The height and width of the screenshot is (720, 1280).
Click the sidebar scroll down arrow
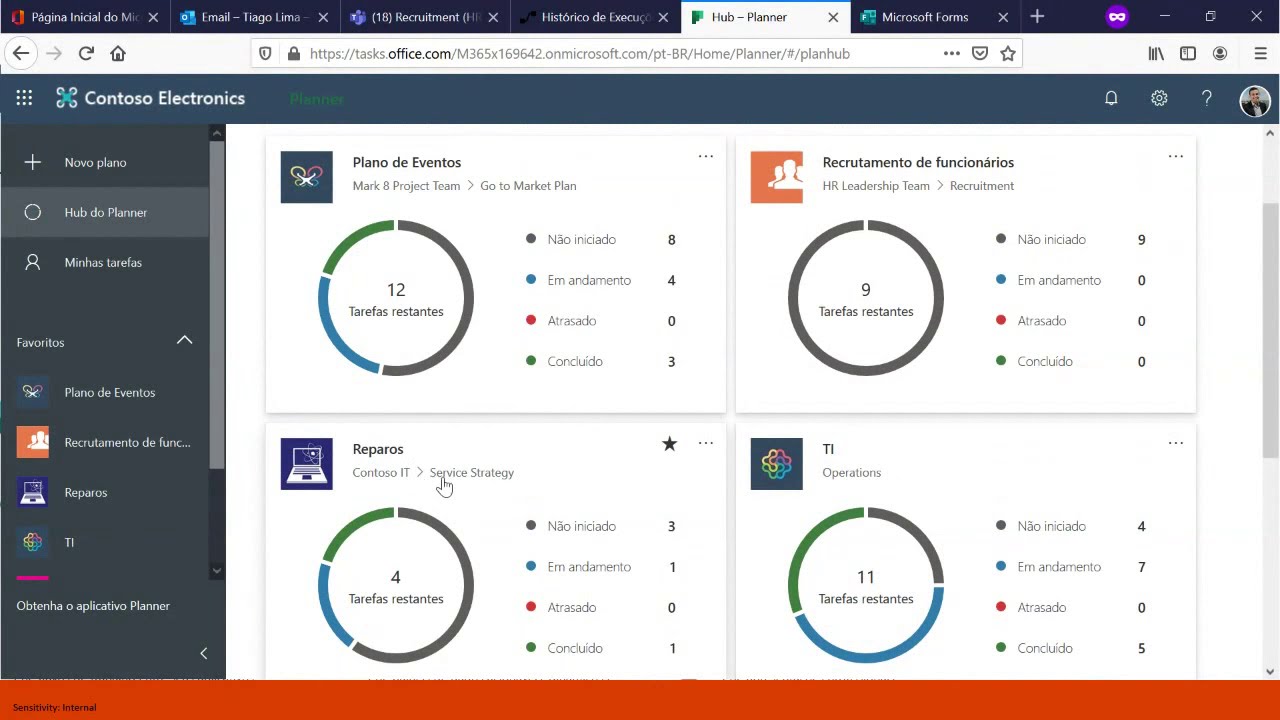[217, 570]
